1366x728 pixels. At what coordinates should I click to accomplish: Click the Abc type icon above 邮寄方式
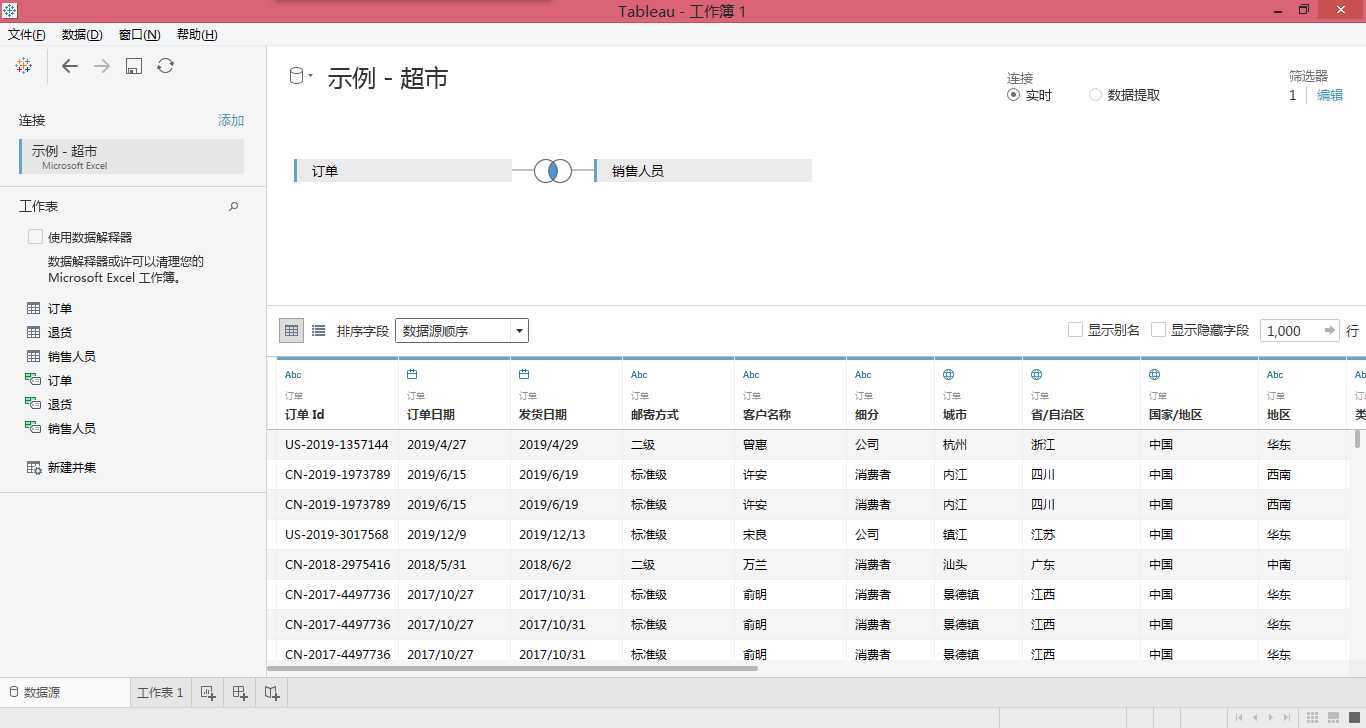click(639, 375)
